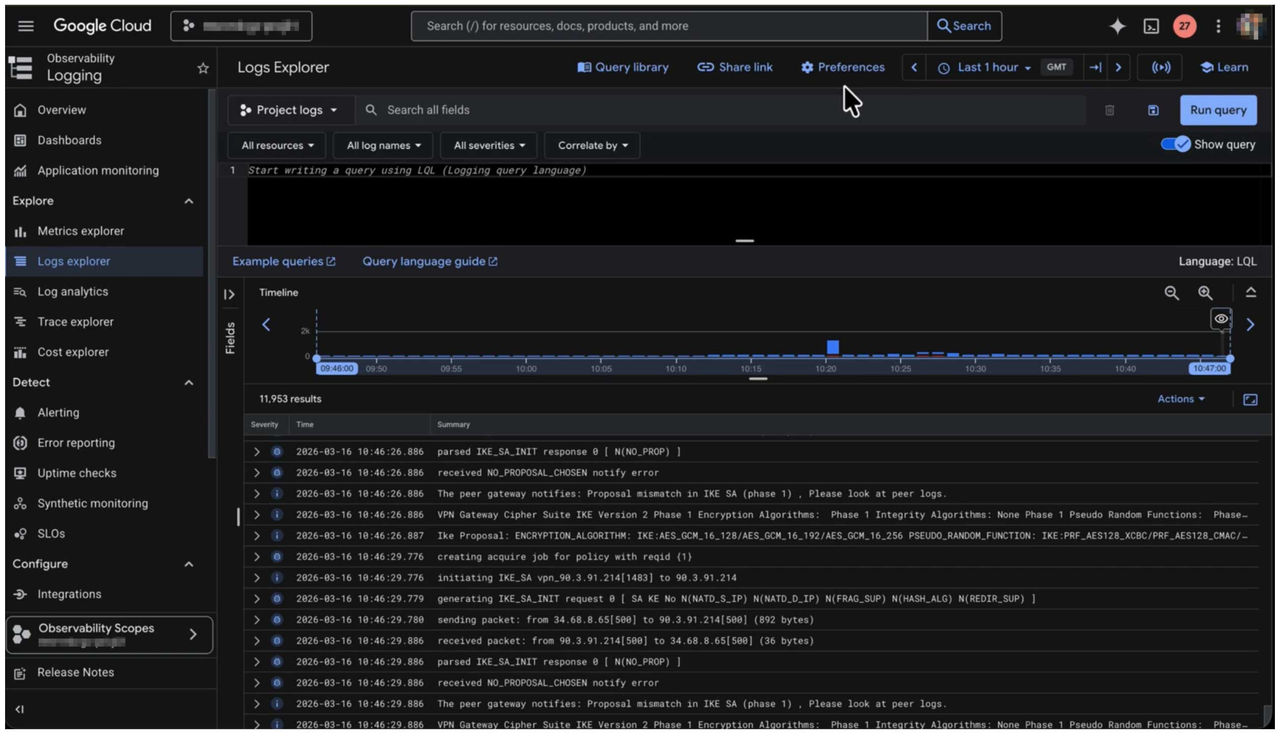1280x736 pixels.
Task: Open the three-dot settings and utilities menu
Action: (1218, 26)
